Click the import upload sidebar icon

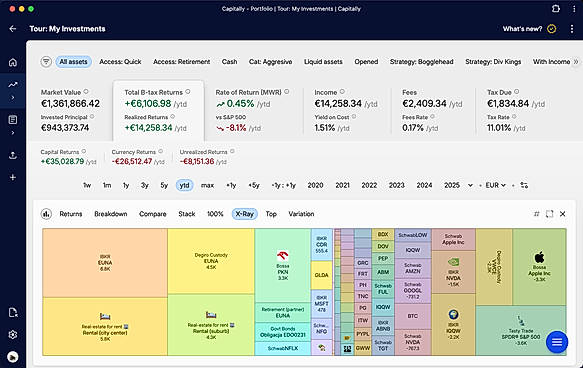pyautogui.click(x=13, y=155)
